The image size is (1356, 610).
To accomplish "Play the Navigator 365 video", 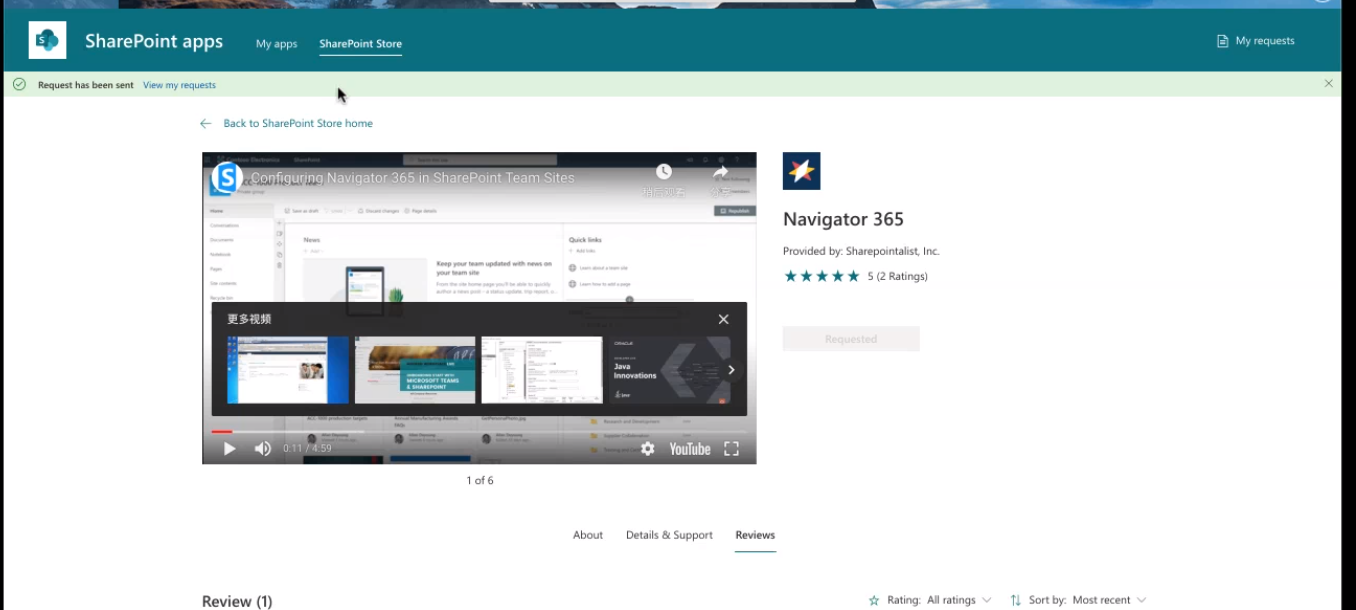I will [228, 448].
